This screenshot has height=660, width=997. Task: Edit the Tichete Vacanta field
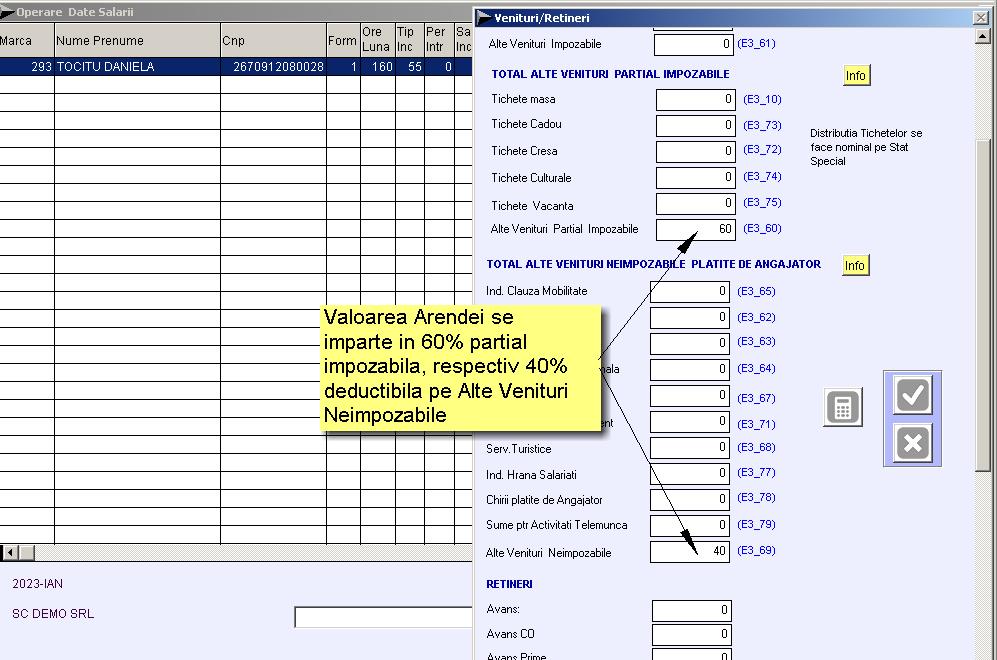click(696, 204)
